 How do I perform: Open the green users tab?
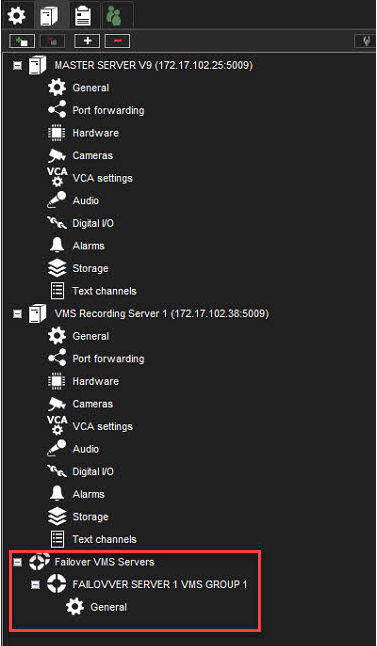coord(113,15)
